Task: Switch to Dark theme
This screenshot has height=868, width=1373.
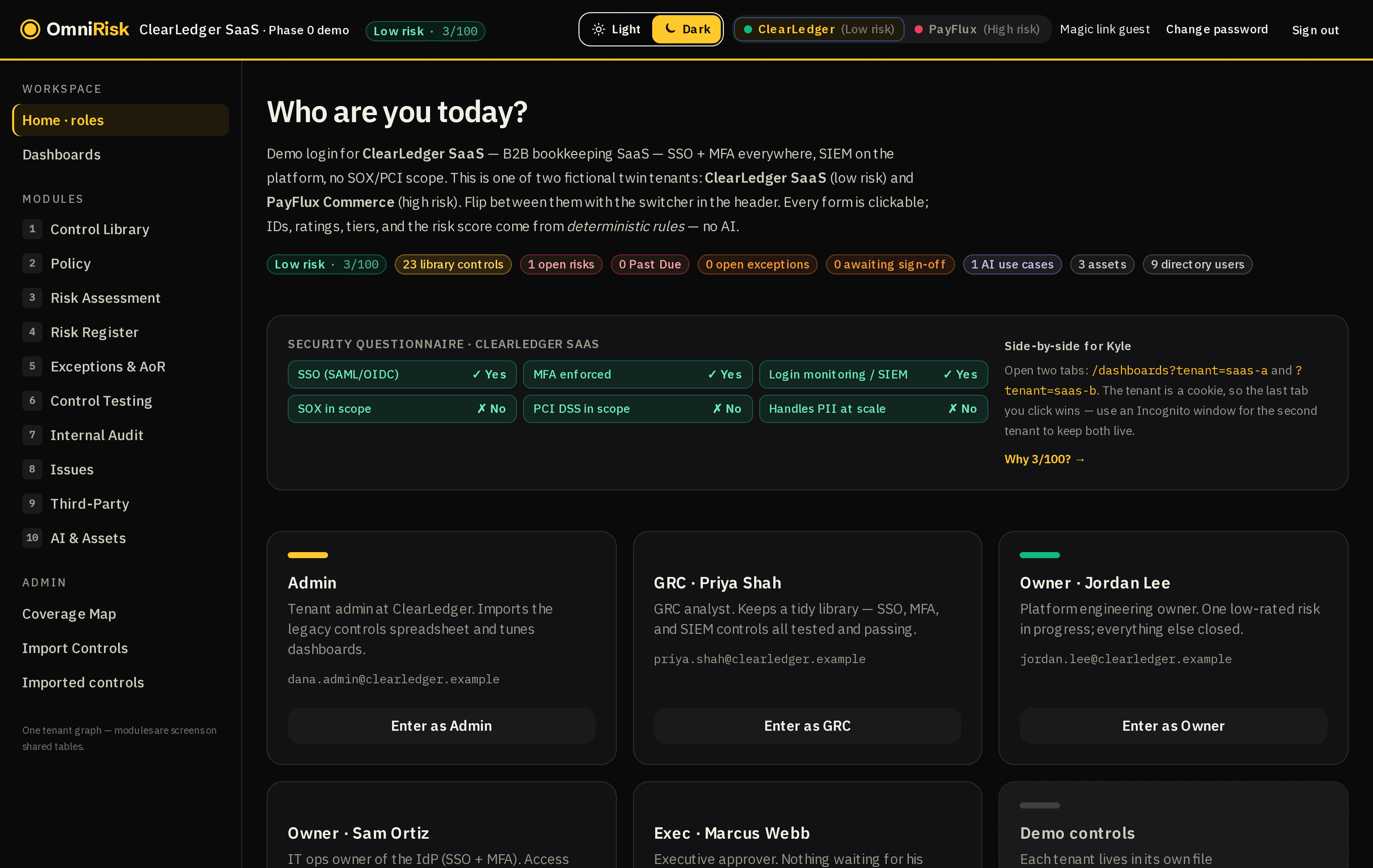Action: click(x=686, y=29)
